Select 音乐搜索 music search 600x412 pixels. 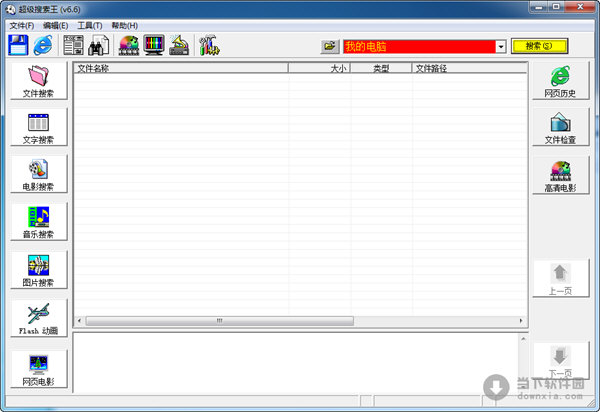tap(39, 222)
